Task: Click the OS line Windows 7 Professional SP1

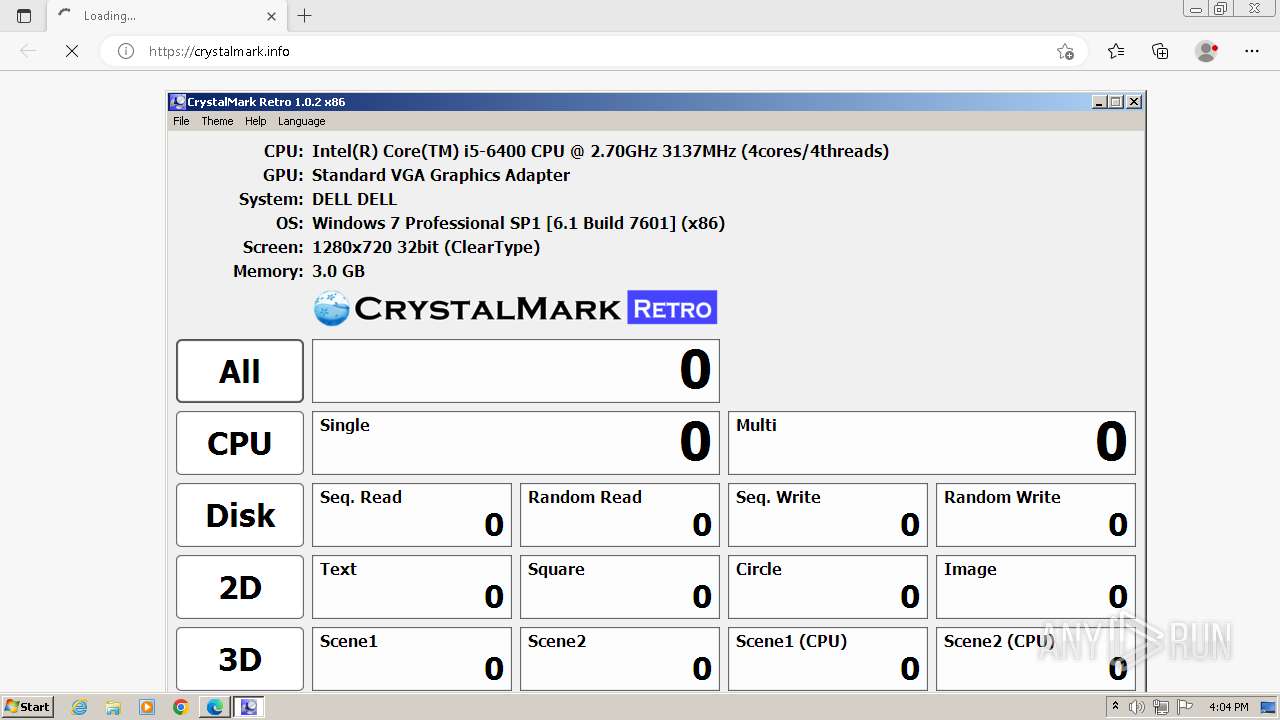Action: [518, 223]
